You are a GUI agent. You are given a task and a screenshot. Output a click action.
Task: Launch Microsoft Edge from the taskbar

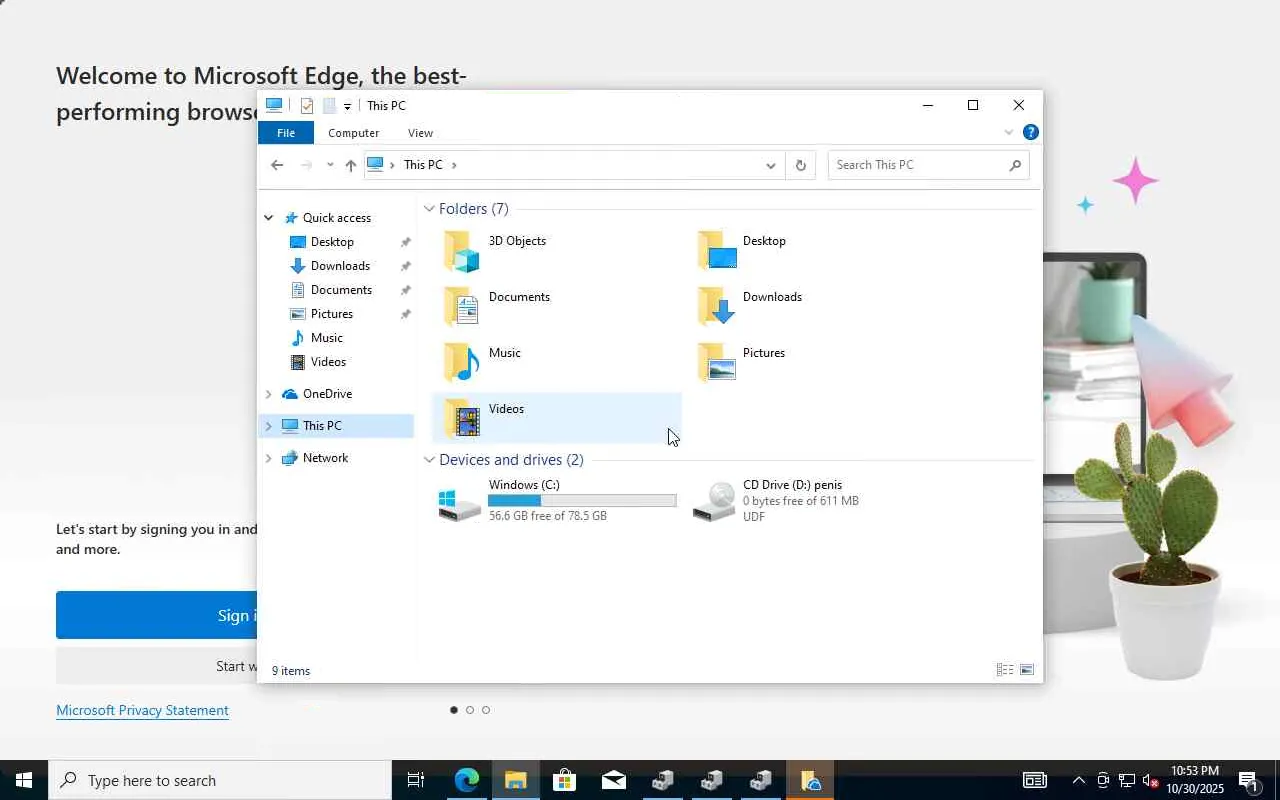point(467,780)
